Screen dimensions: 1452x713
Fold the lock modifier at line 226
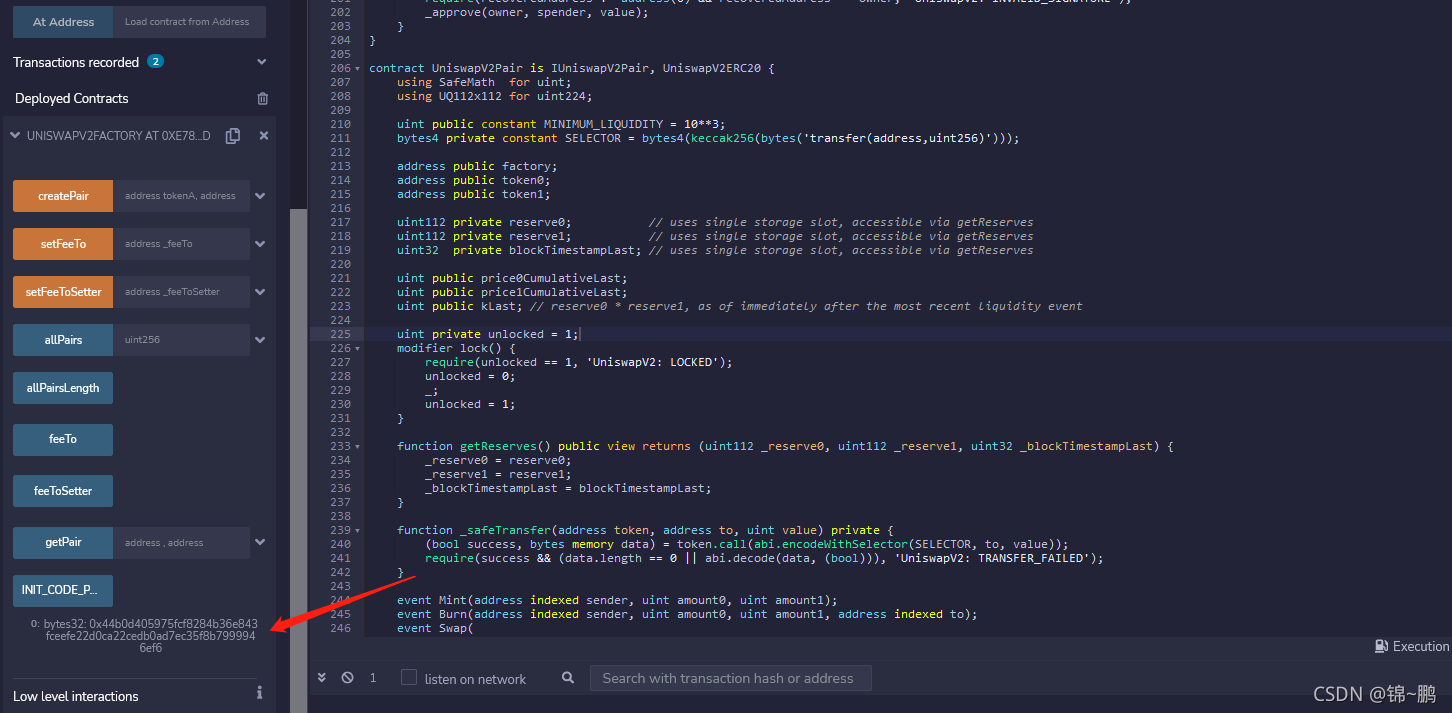(358, 348)
